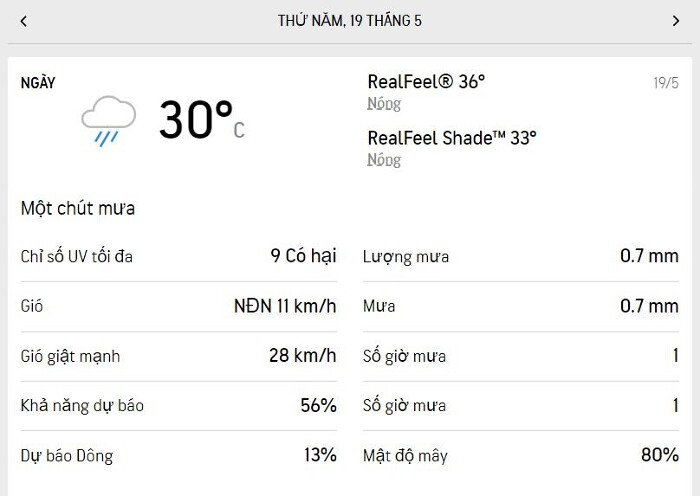Screen dimensions: 700x496
Task: Open the RealFeel® 36° label
Action: pyautogui.click(x=426, y=82)
